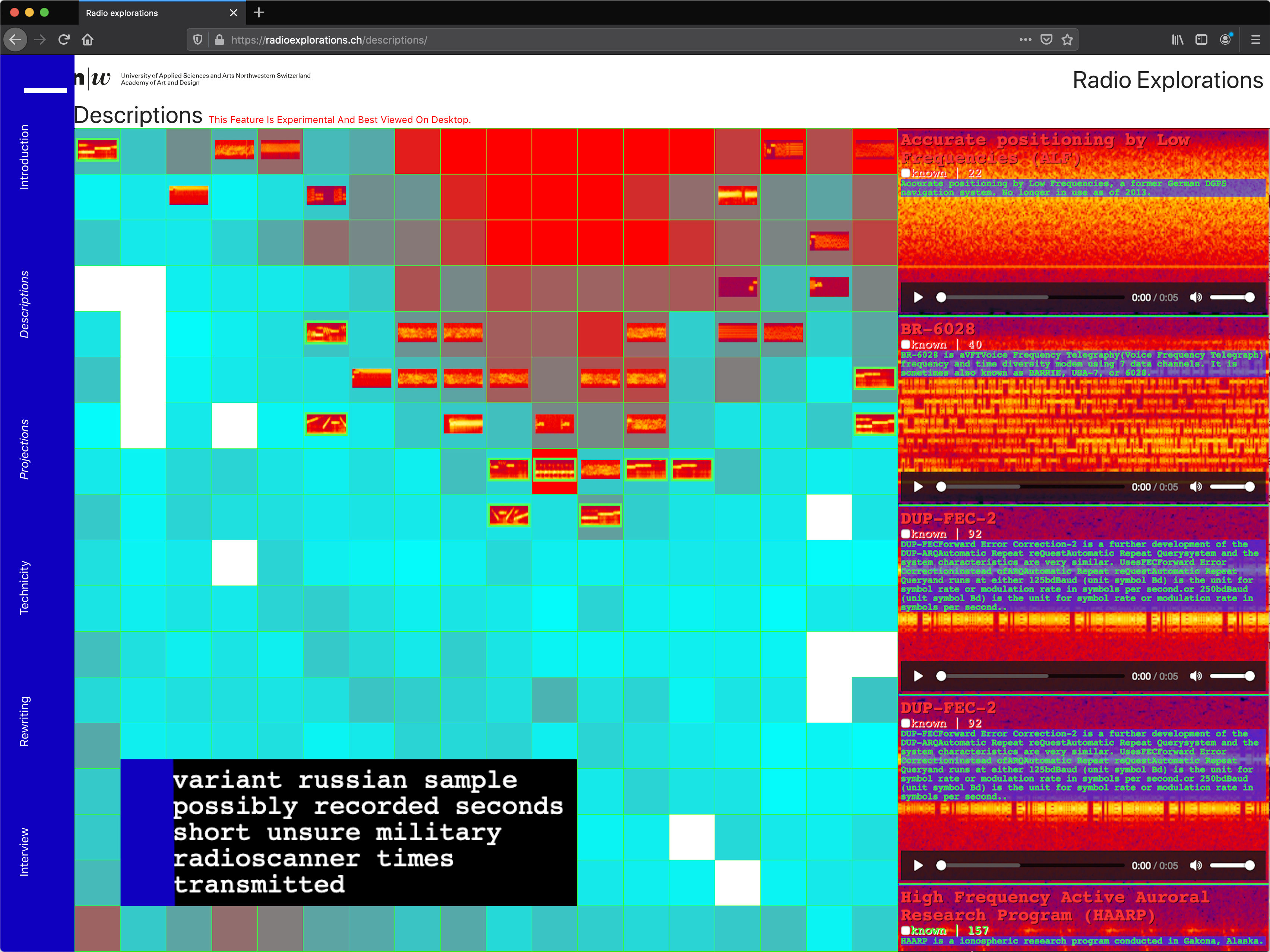
Task: Bookmark this page with the star icon
Action: [1067, 39]
